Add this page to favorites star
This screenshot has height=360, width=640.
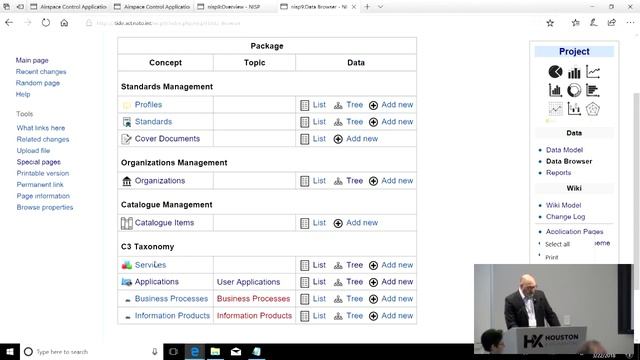click(550, 23)
